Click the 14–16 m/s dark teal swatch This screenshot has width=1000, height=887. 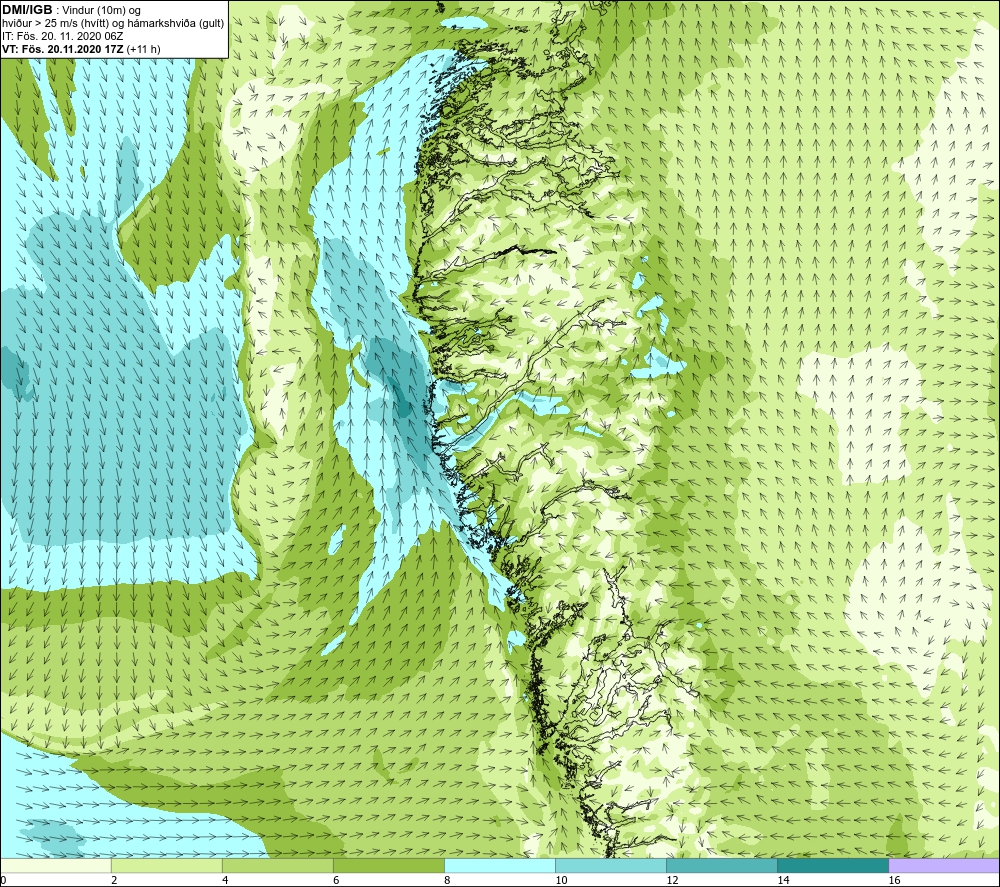[x=832, y=865]
